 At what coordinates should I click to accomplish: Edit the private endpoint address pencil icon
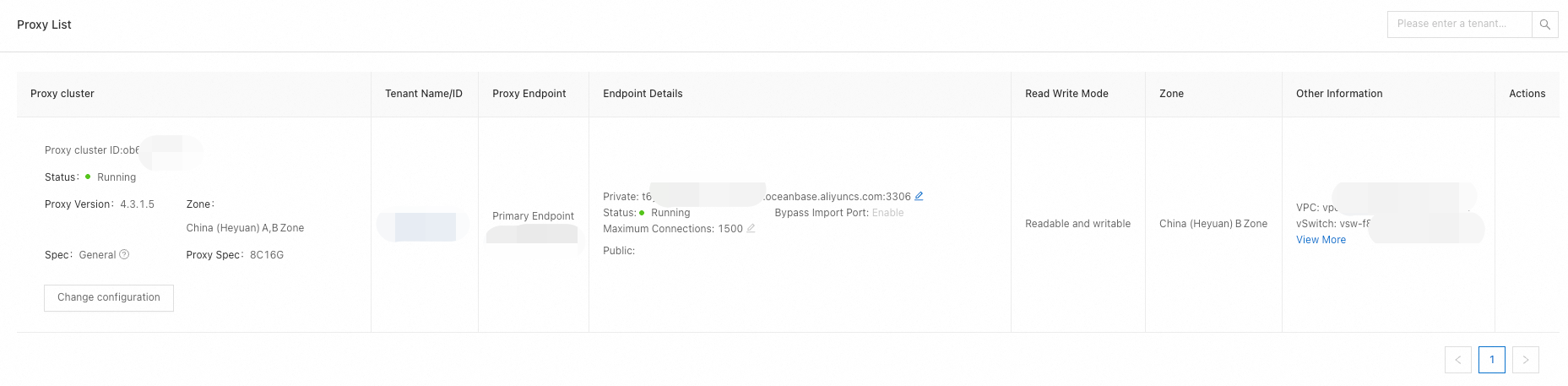click(x=919, y=196)
